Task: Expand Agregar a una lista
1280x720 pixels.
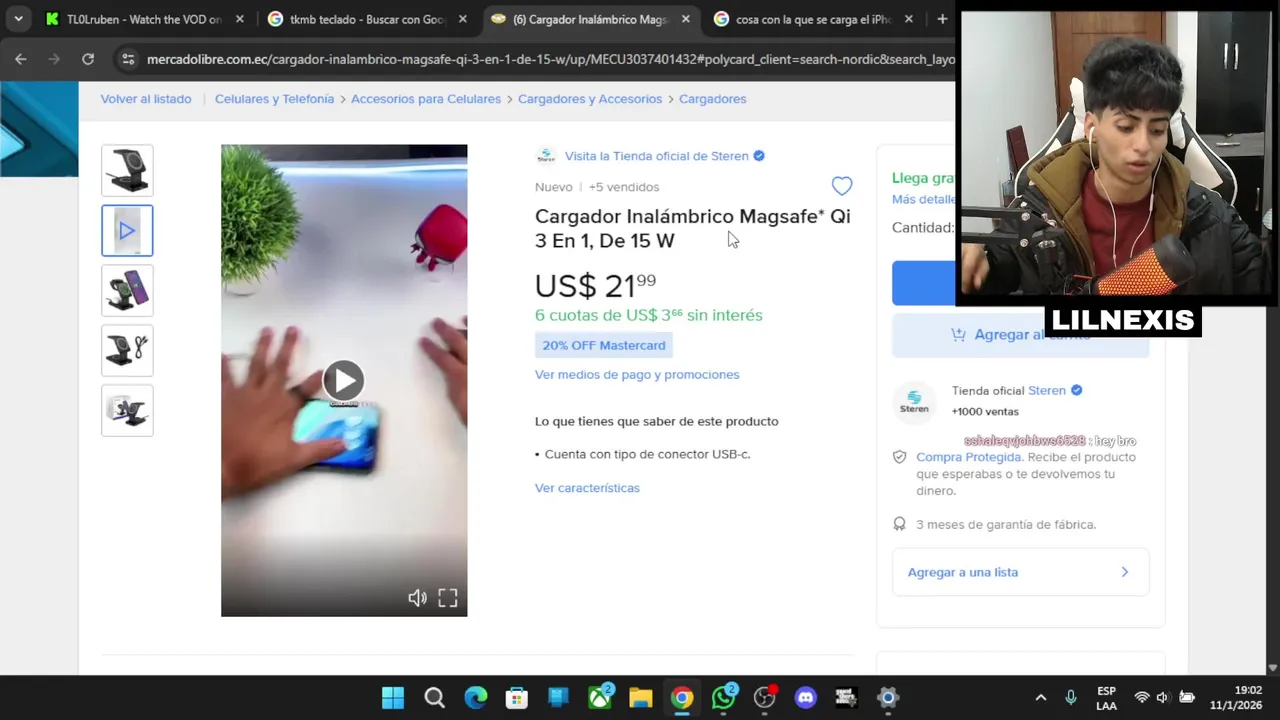Action: click(1020, 572)
